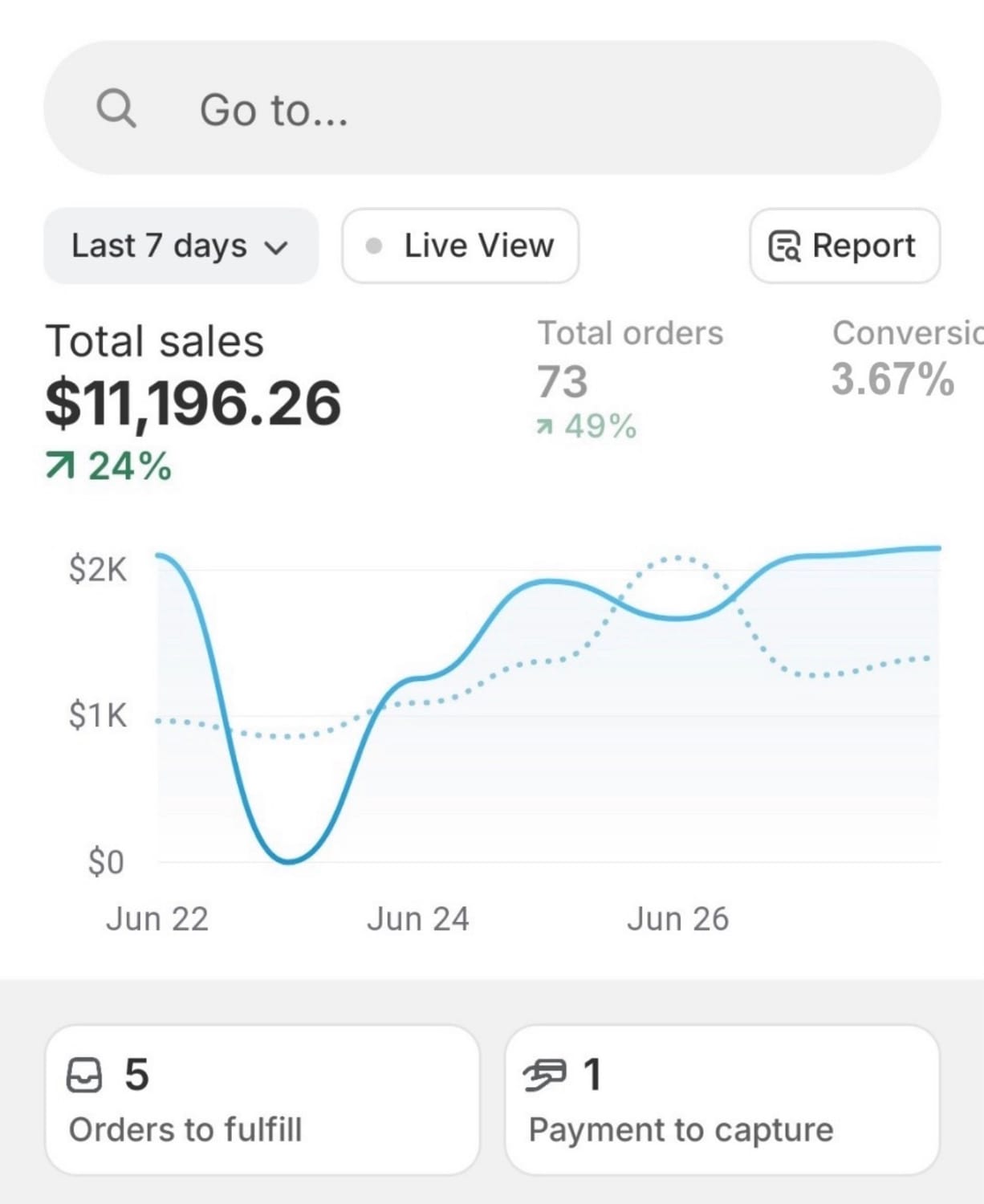Click the sales line dip on chart
The height and width of the screenshot is (1204, 984).
pyautogui.click(x=289, y=860)
